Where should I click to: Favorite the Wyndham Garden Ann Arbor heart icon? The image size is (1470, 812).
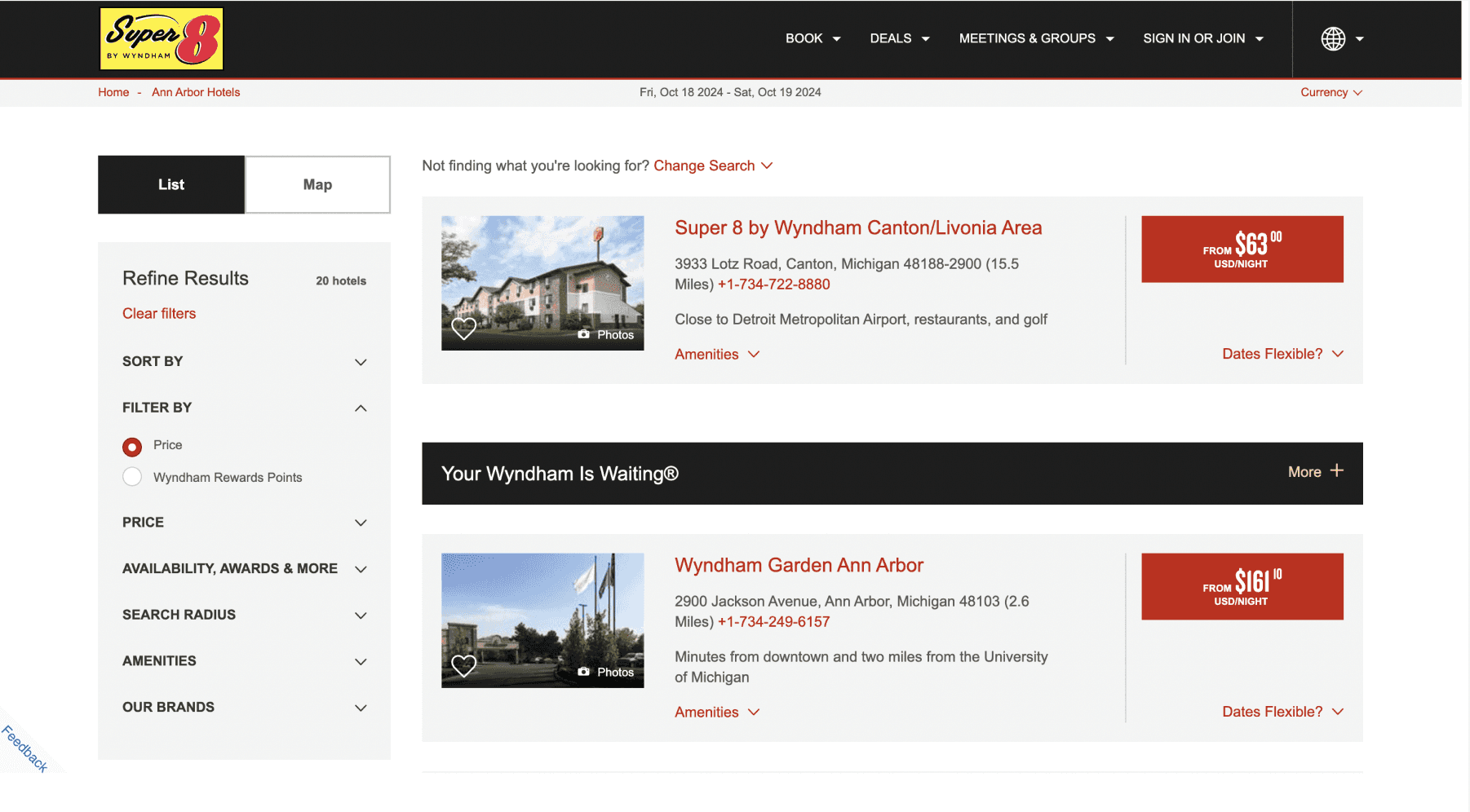pyautogui.click(x=464, y=665)
